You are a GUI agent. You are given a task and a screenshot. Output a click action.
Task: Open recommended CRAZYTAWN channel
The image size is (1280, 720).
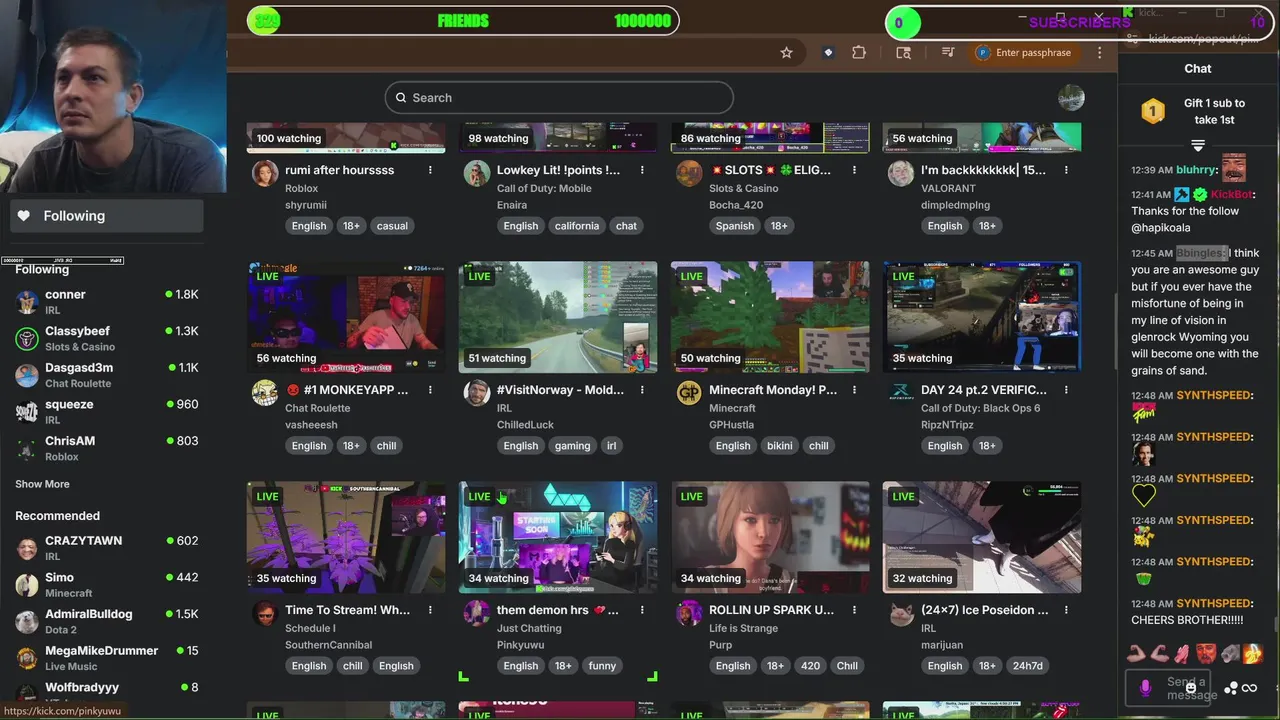(107, 548)
